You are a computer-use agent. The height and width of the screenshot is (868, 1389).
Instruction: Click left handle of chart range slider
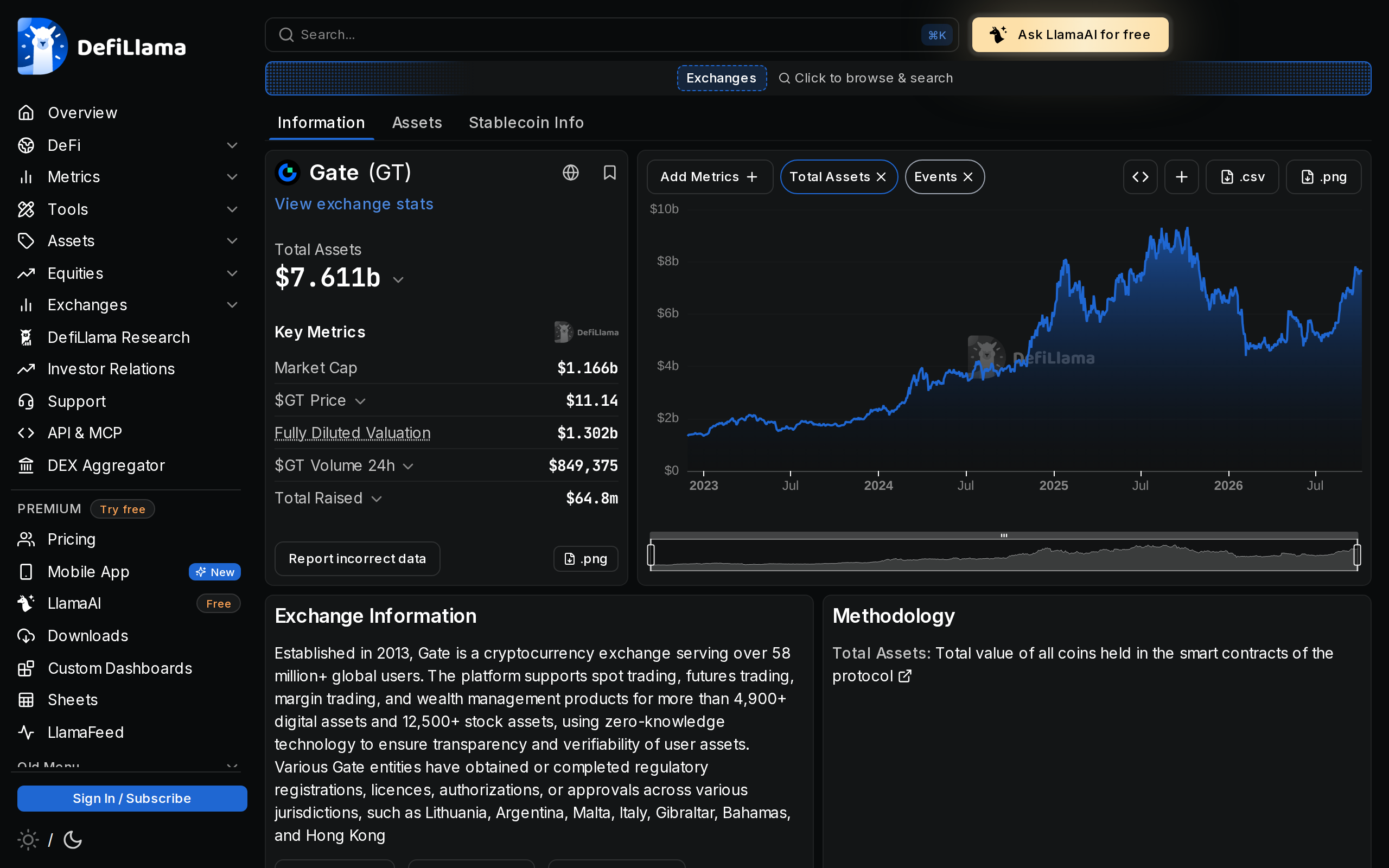pos(651,555)
